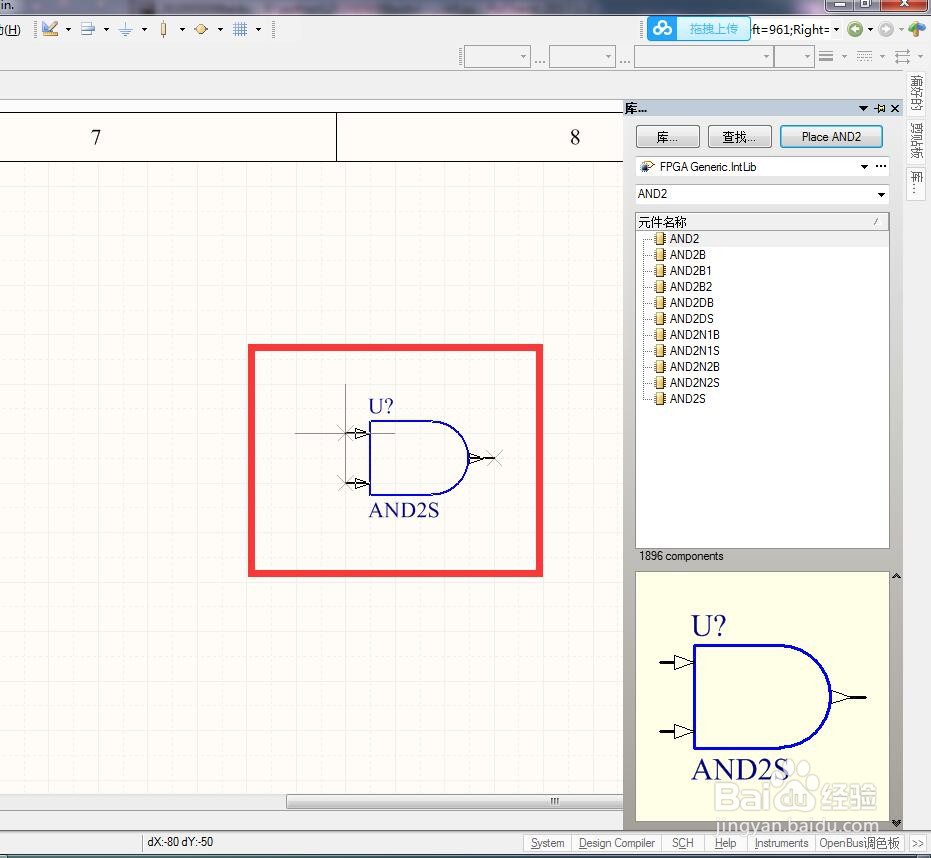Select AND2S in component list
This screenshot has width=931, height=858.
click(688, 399)
